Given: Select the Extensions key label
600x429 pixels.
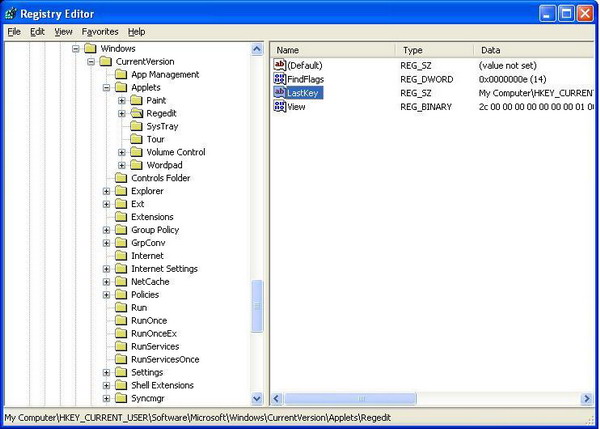Looking at the screenshot, I should [152, 217].
